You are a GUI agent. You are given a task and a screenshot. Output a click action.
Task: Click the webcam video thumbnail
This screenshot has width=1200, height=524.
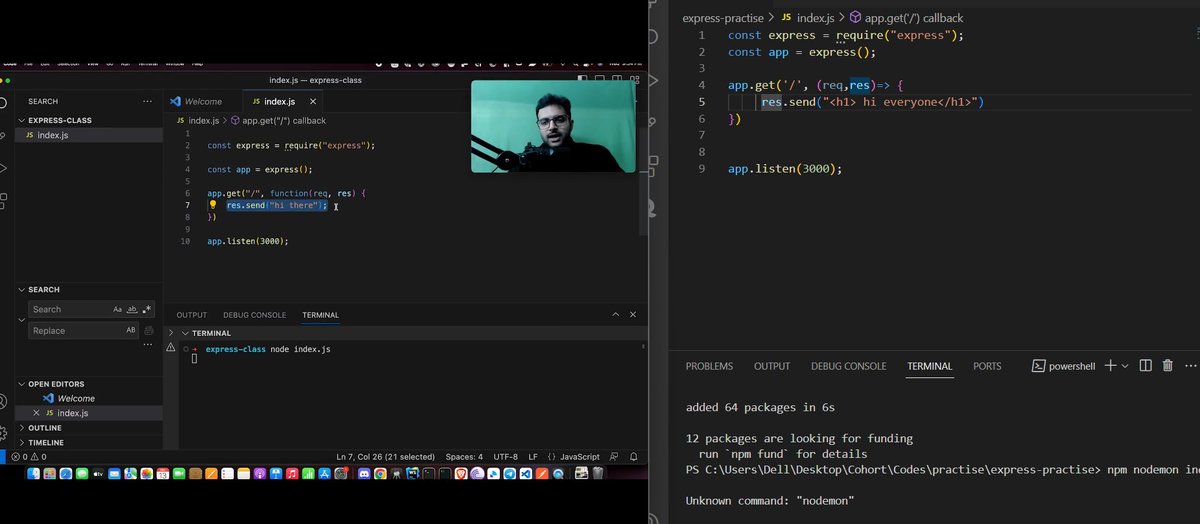[x=553, y=126]
